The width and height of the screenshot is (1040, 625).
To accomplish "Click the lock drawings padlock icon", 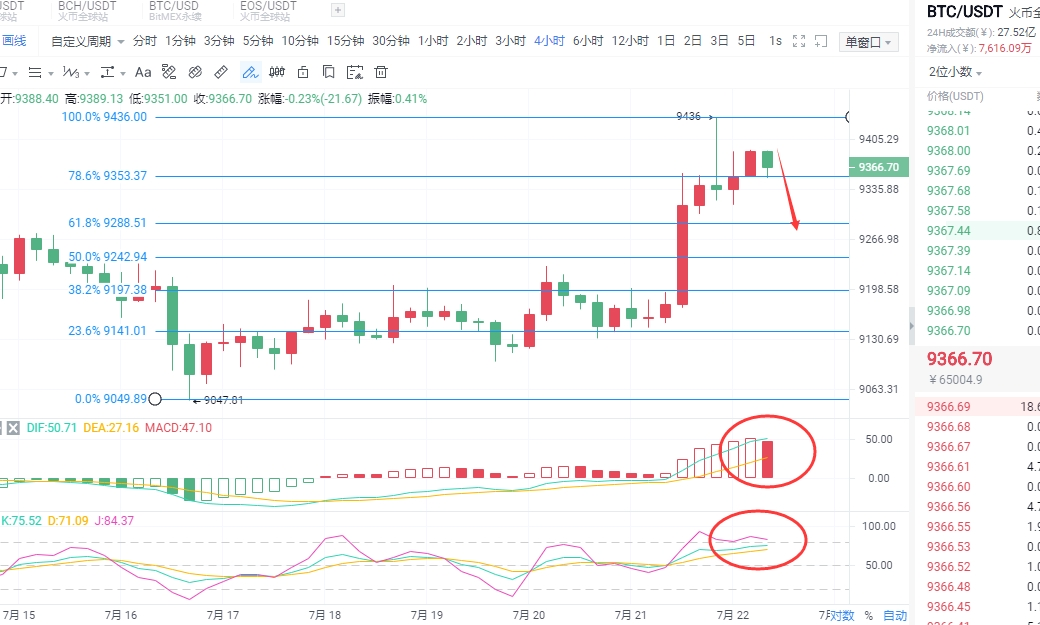I will (302, 72).
